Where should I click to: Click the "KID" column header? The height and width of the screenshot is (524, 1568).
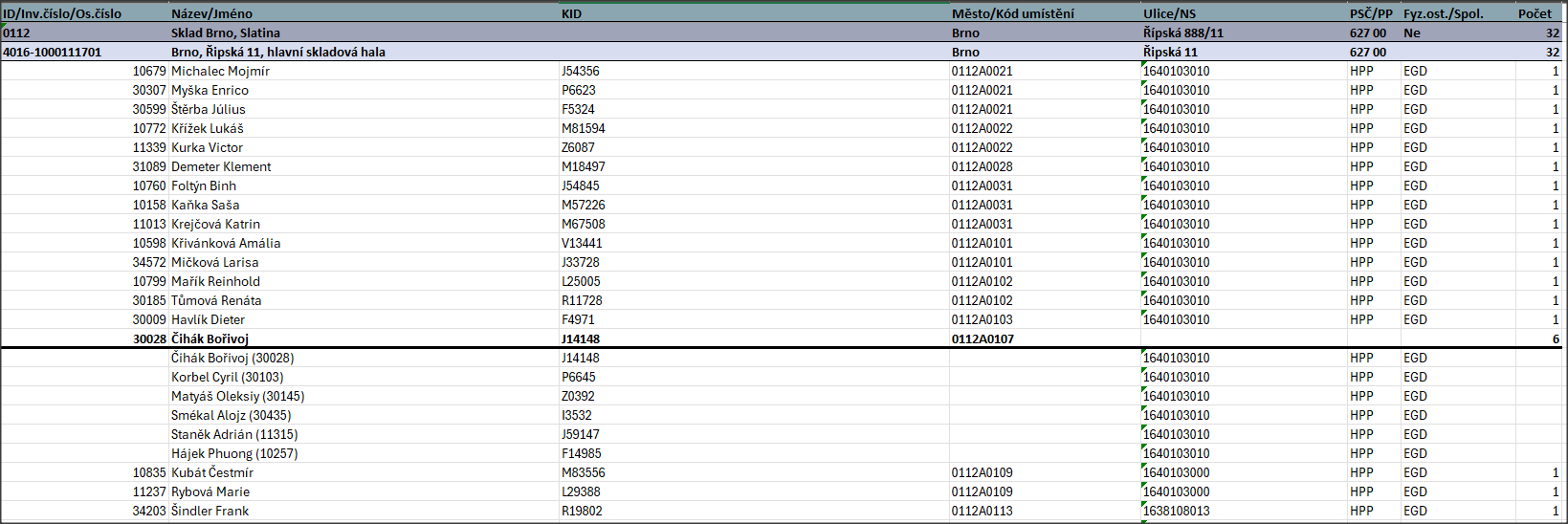(571, 13)
